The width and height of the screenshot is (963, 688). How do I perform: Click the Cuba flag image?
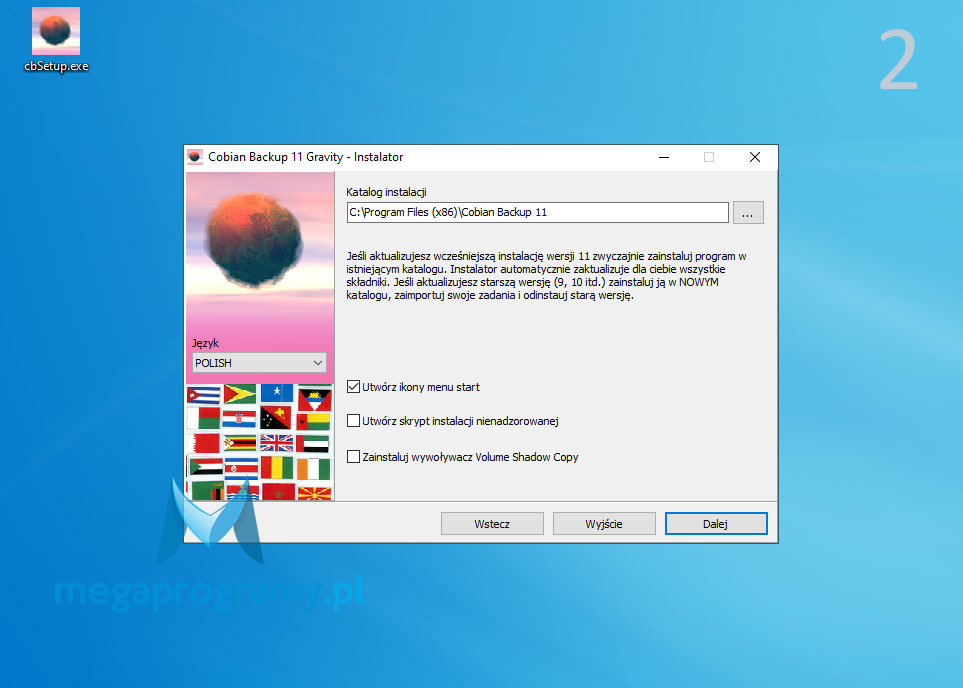click(203, 394)
